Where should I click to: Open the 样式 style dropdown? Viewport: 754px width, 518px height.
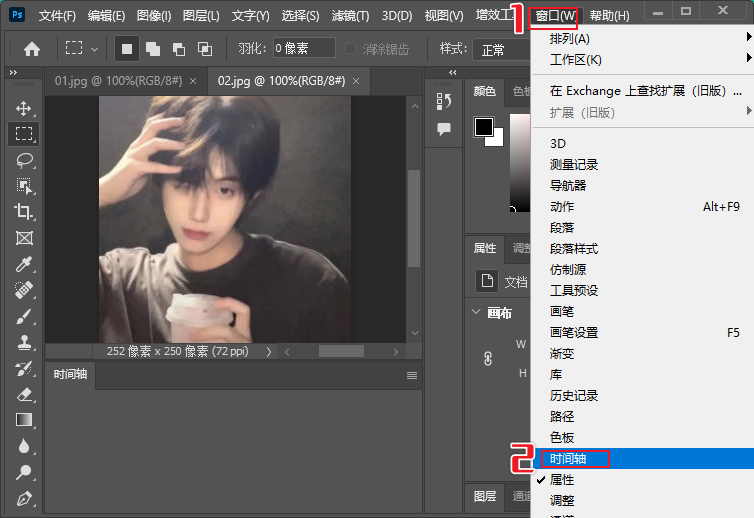[495, 49]
